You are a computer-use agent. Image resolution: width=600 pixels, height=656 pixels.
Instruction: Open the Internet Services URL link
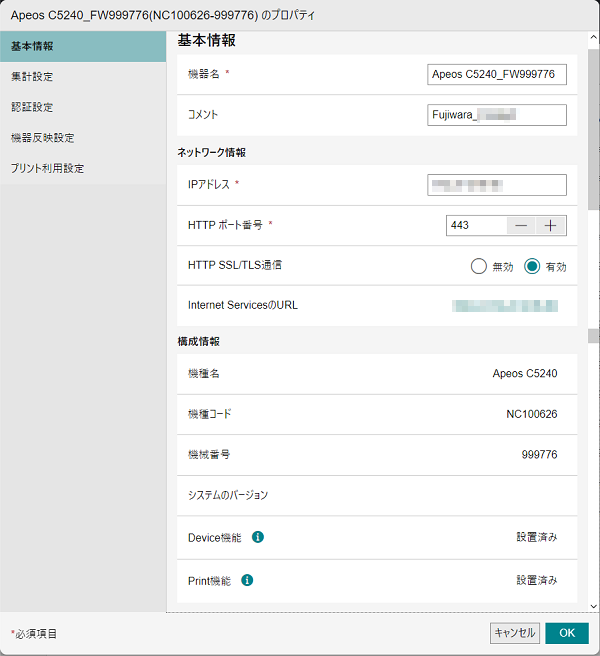(505, 306)
